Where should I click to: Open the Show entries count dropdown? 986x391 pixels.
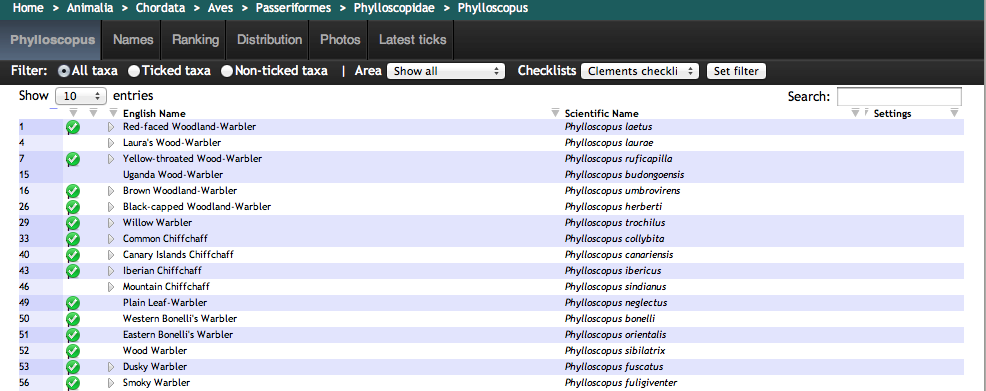click(x=81, y=96)
